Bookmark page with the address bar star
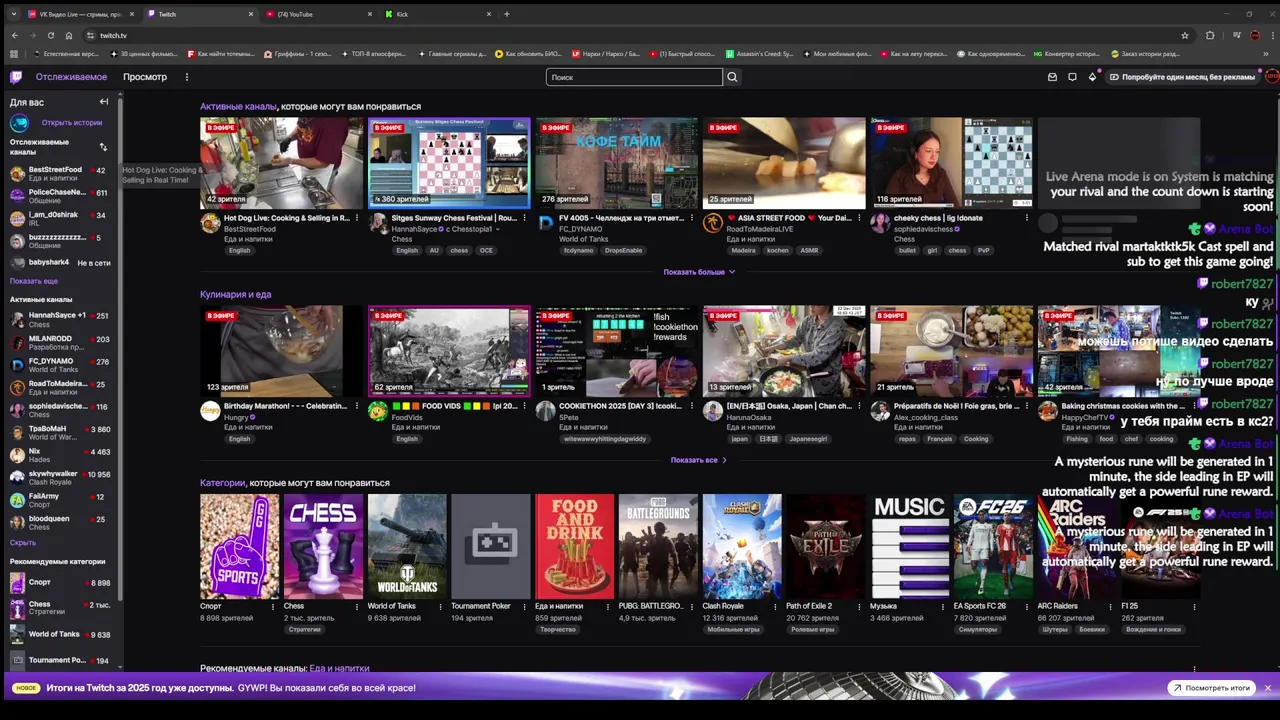Image resolution: width=1280 pixels, height=720 pixels. [x=1185, y=35]
